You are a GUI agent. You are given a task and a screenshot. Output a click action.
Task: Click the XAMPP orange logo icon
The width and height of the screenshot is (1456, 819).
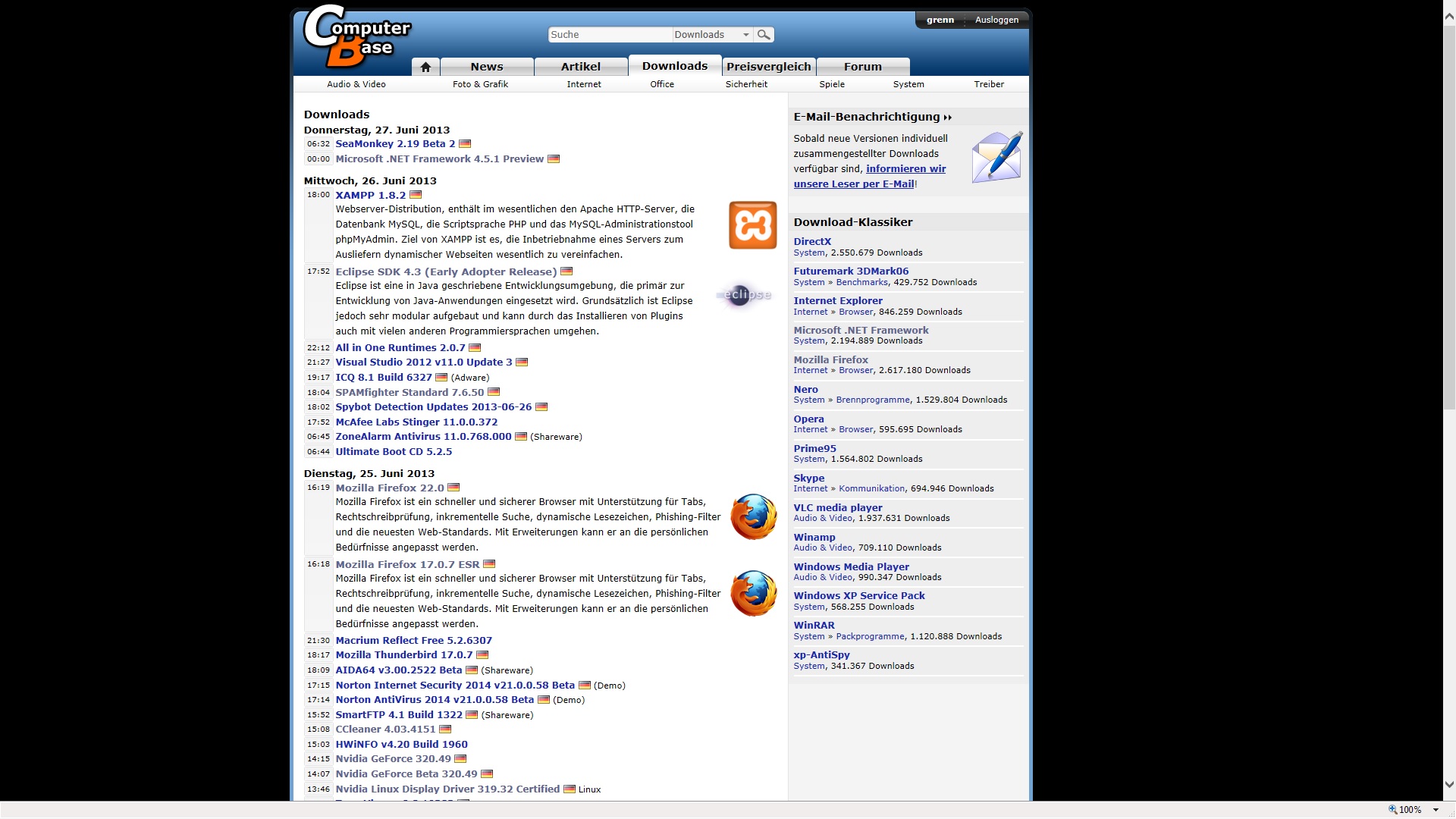tap(752, 225)
